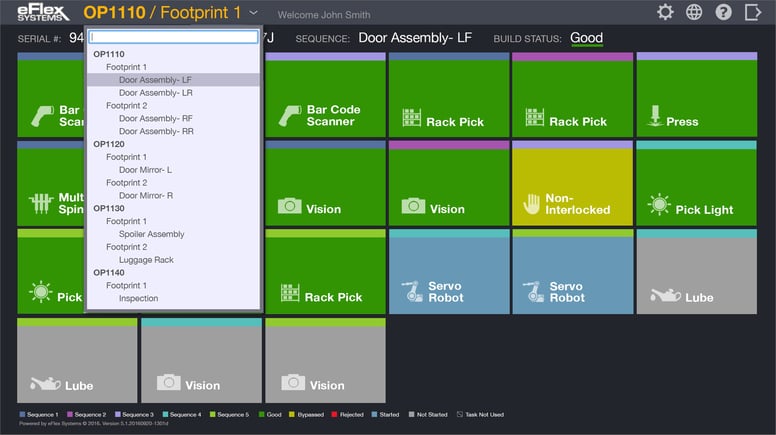The width and height of the screenshot is (776, 435).
Task: Click the Good build status link
Action: coord(586,38)
